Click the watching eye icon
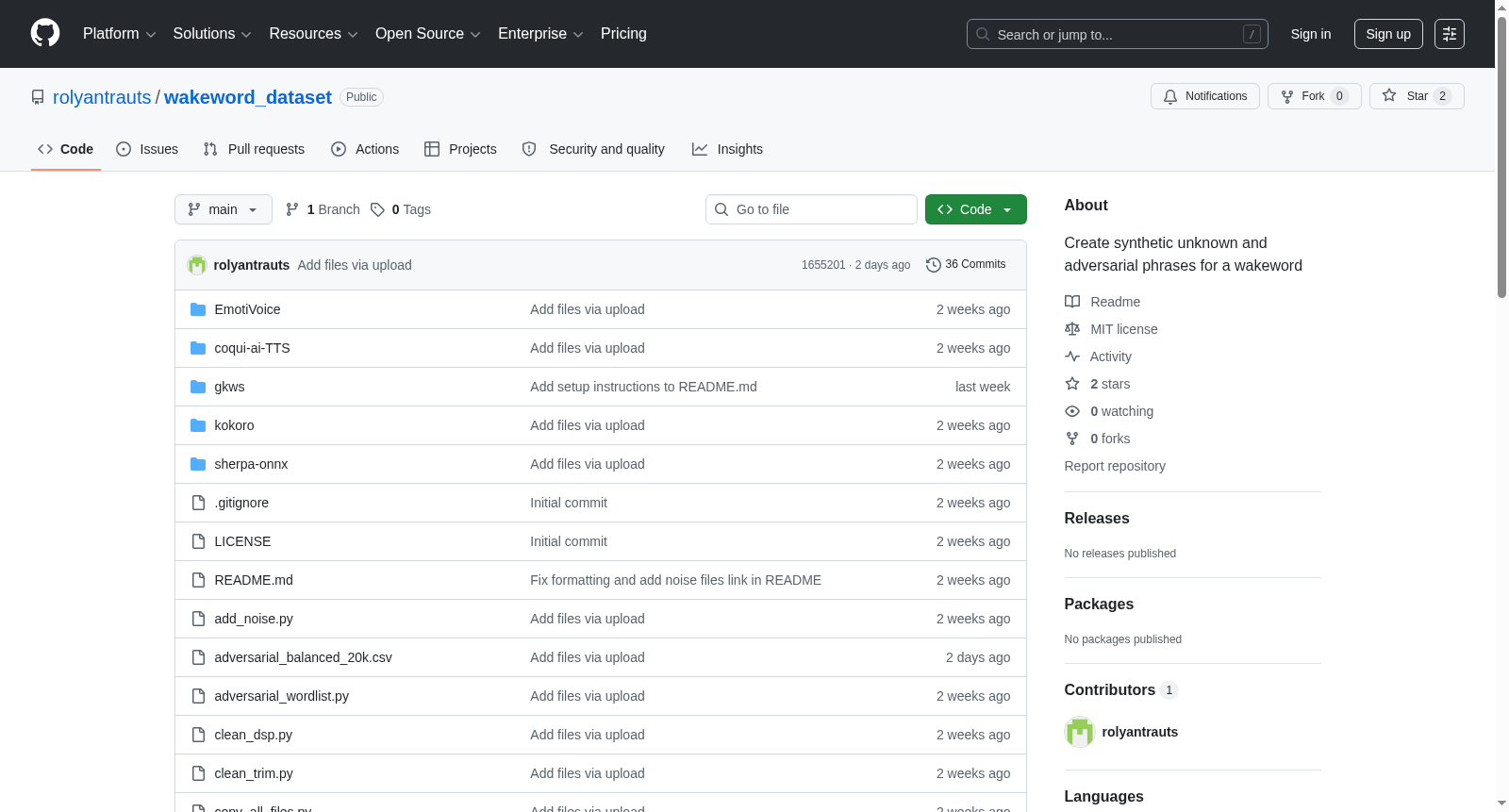The width and height of the screenshot is (1509, 812). pos(1072,411)
